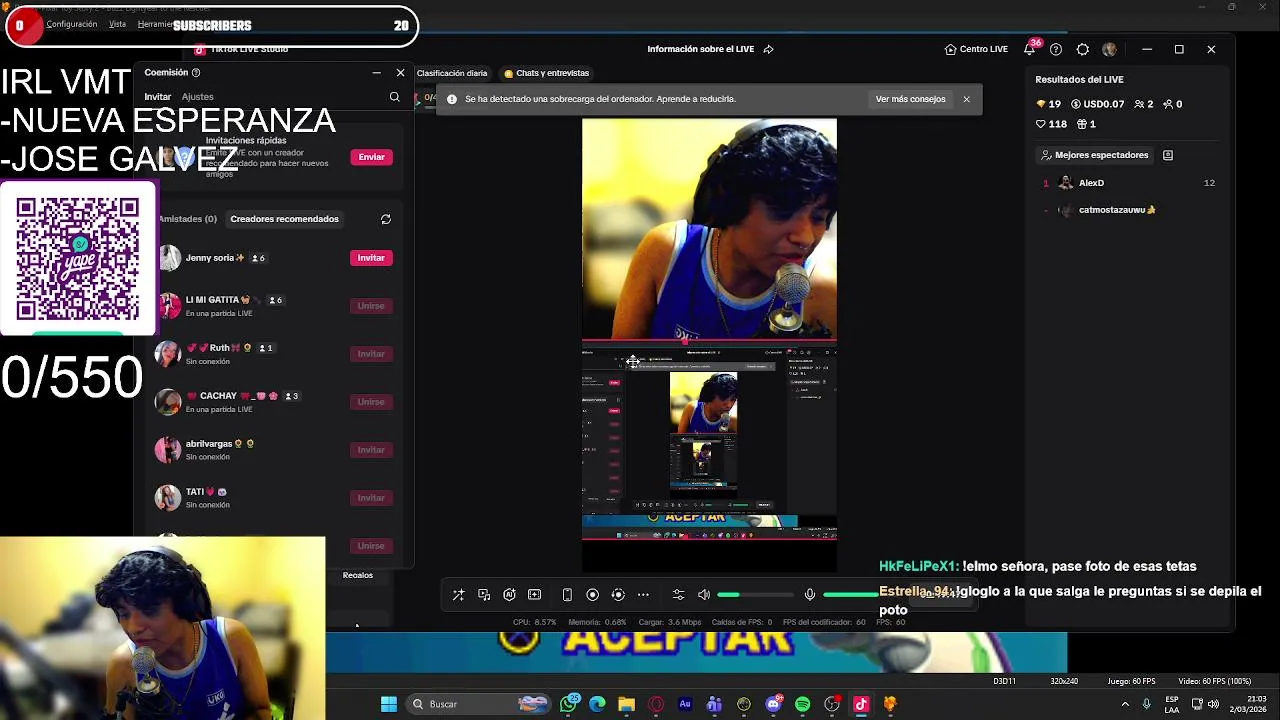
Task: Select Amistades (0) tab
Action: [187, 219]
